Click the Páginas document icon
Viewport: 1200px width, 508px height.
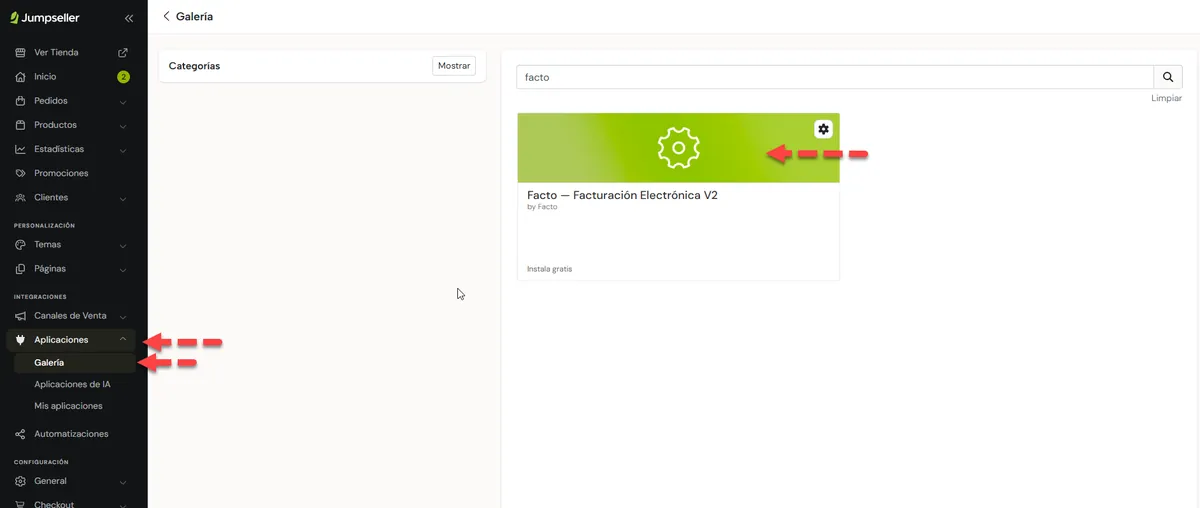(20, 269)
